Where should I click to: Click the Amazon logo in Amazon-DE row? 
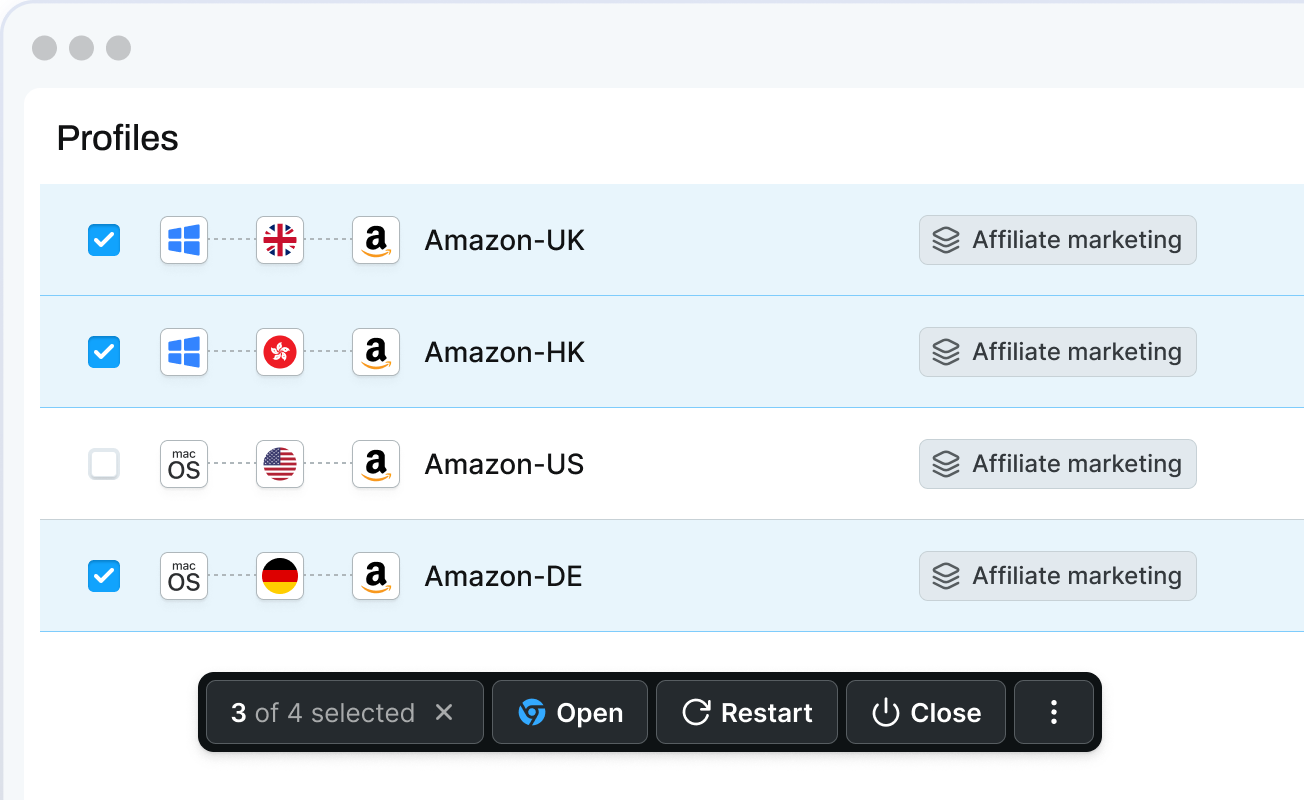coord(376,576)
